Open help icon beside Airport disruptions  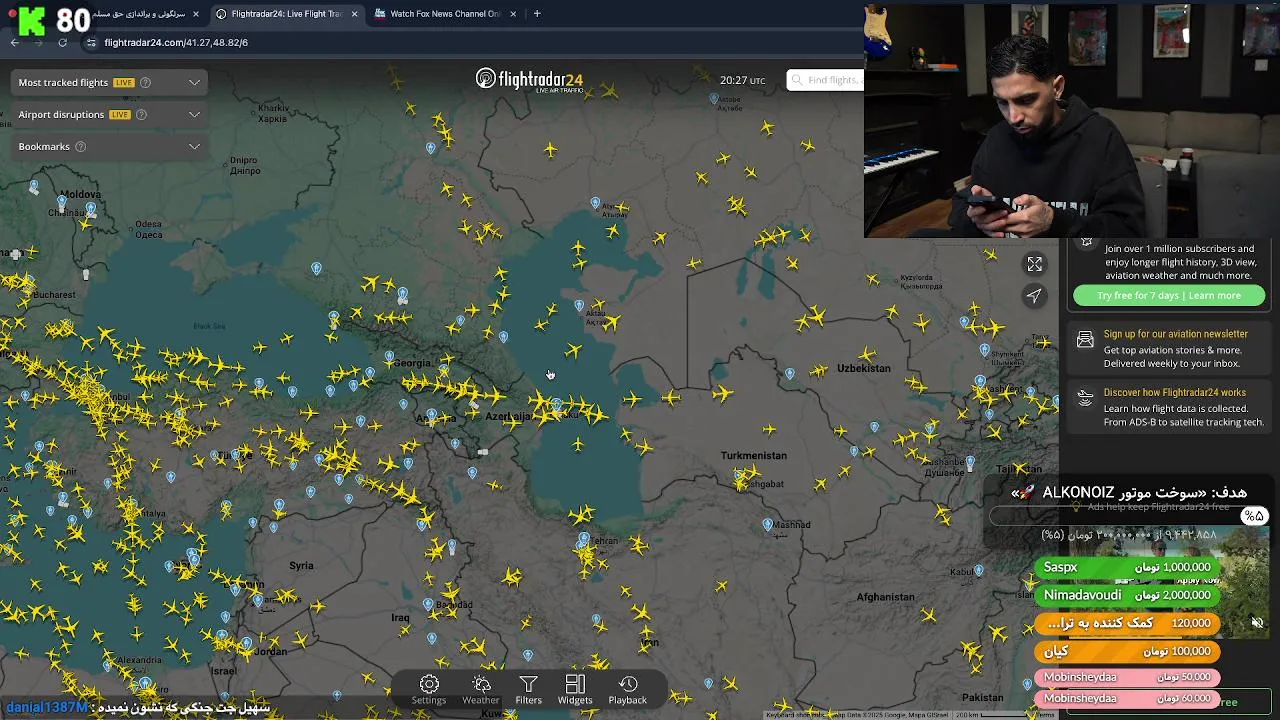coord(141,114)
